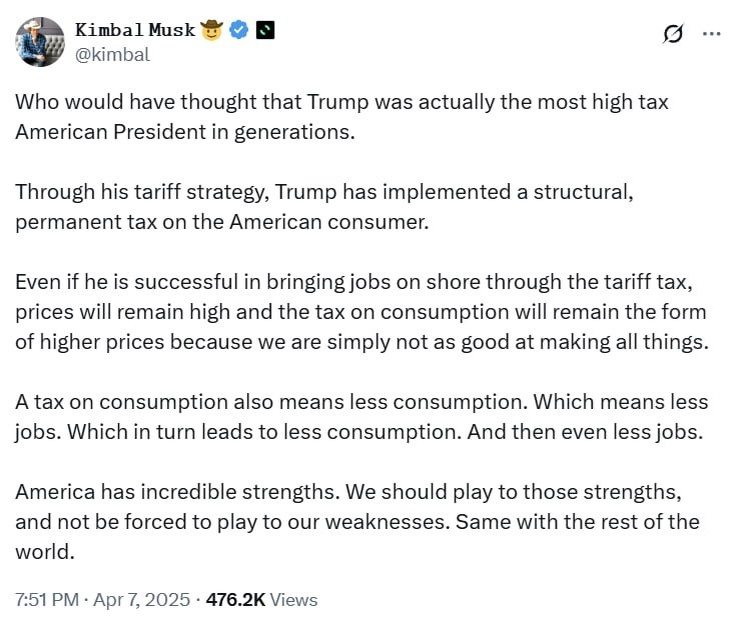Viewport: 738px width, 631px height.
Task: Click the Grok slashed-circle icon
Action: pos(674,33)
